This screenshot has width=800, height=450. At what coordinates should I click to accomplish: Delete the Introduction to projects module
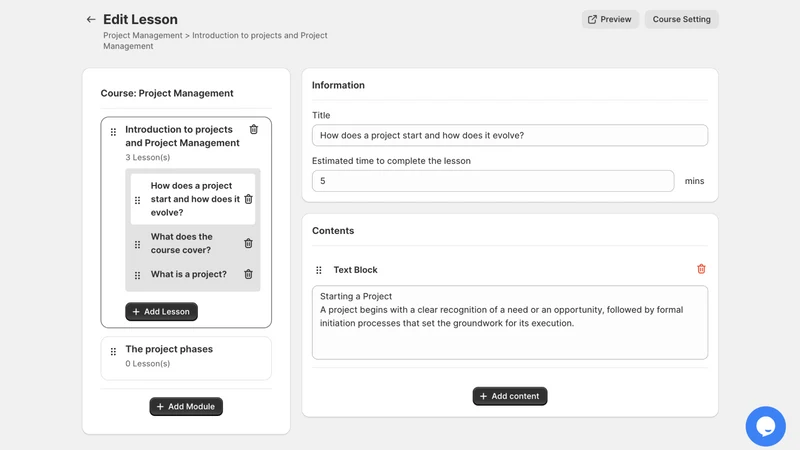254,130
